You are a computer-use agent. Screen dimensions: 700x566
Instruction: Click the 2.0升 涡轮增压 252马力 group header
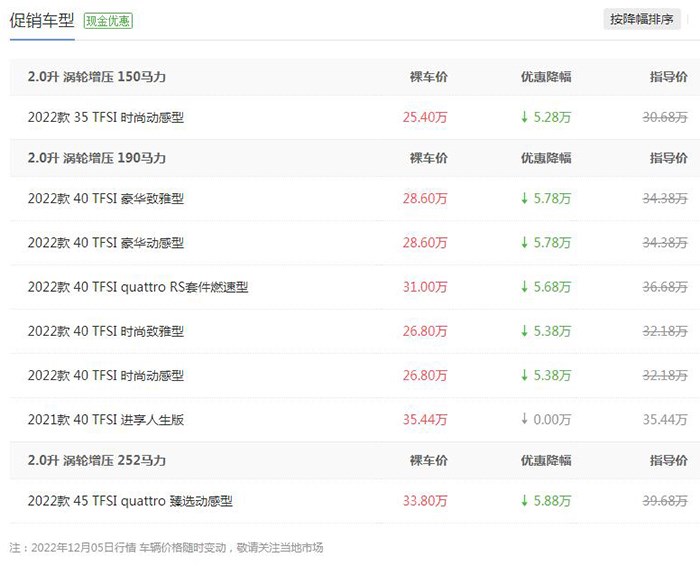97,461
